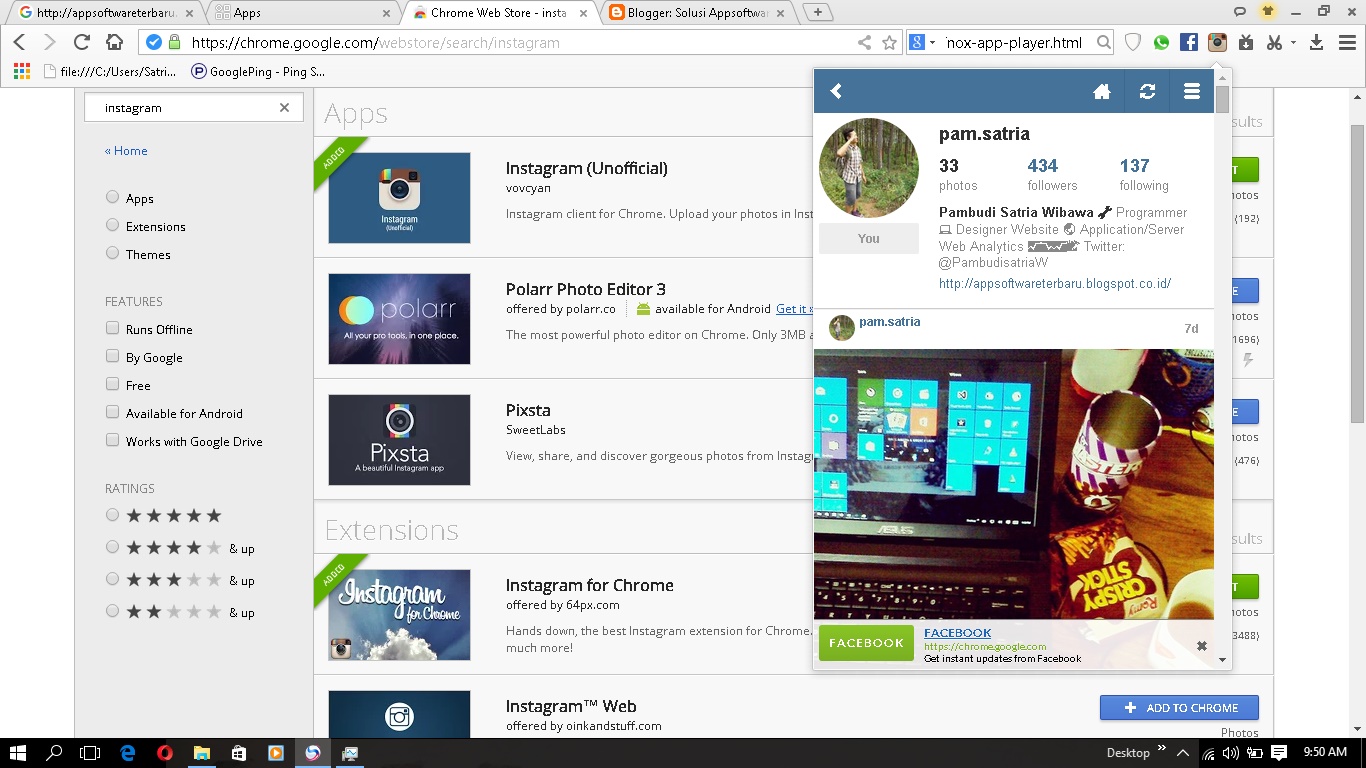The height and width of the screenshot is (768, 1366).
Task: Go back with browser back arrow
Action: [19, 42]
